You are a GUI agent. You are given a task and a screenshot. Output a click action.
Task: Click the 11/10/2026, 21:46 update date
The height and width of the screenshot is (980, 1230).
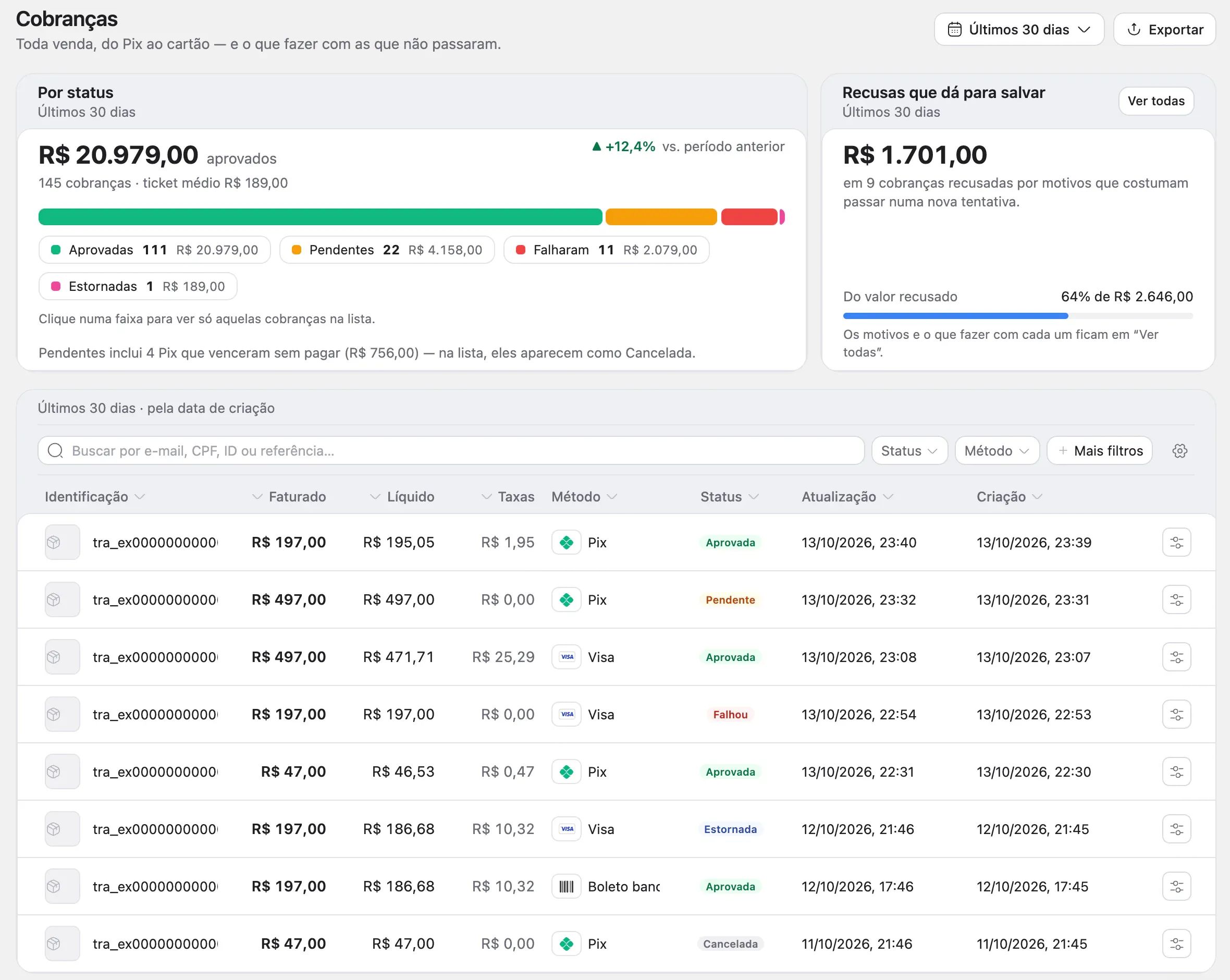[856, 944]
